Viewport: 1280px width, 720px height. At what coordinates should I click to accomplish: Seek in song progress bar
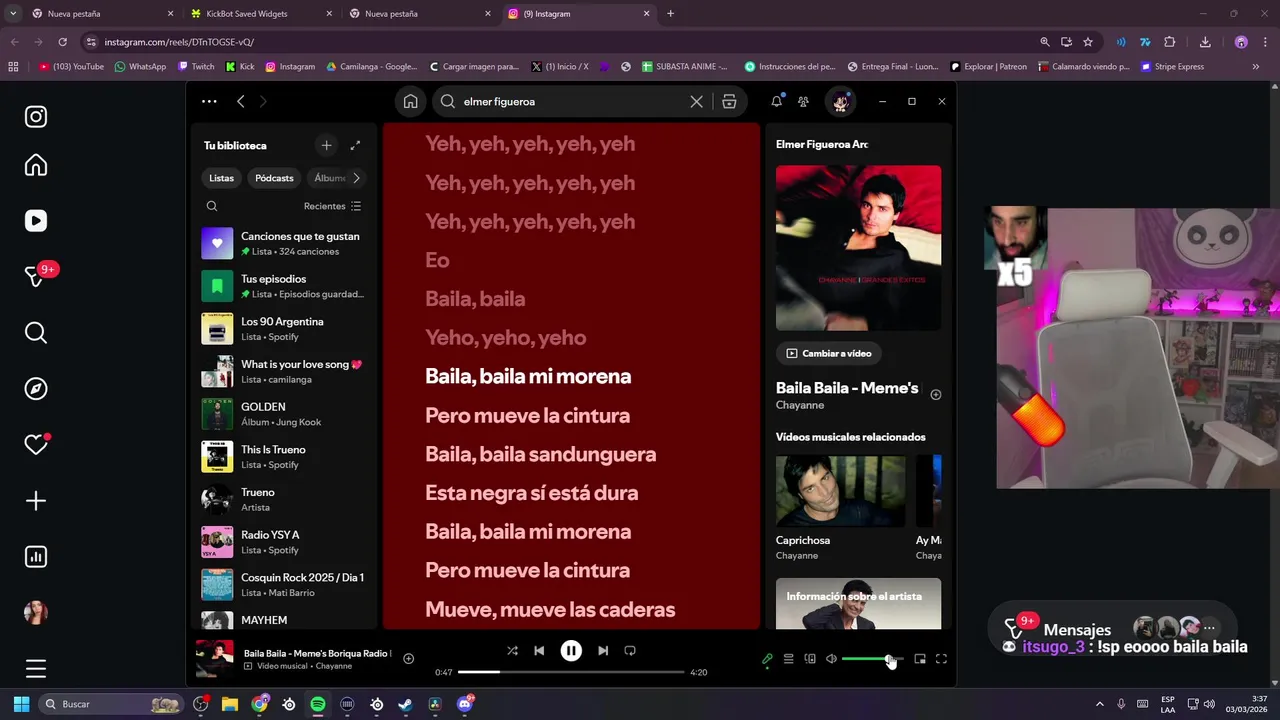click(x=571, y=672)
